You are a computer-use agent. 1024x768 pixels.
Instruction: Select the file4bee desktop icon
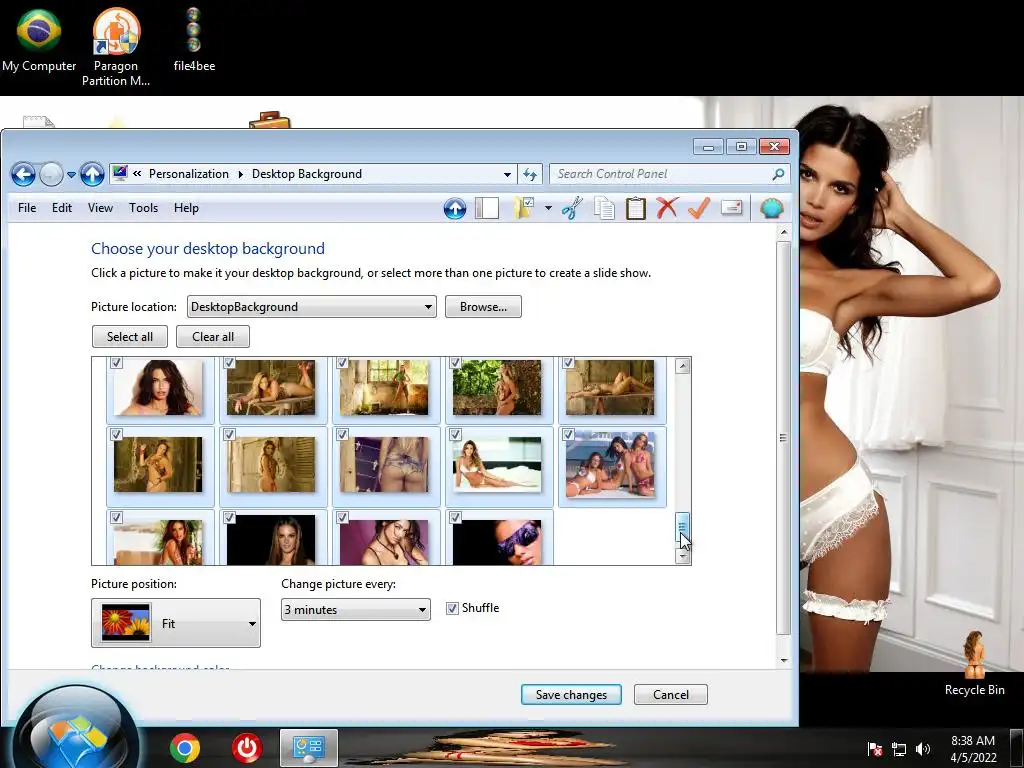194,39
